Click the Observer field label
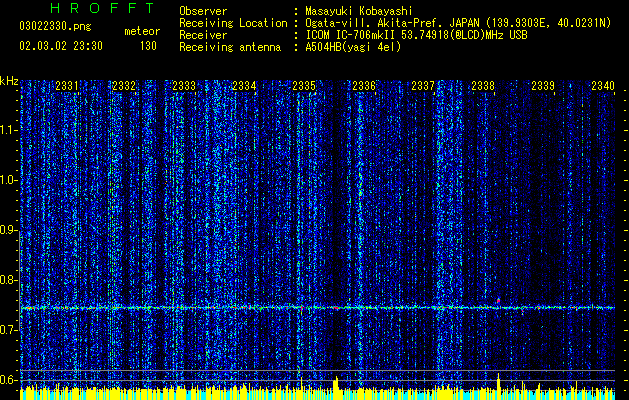 tap(203, 11)
